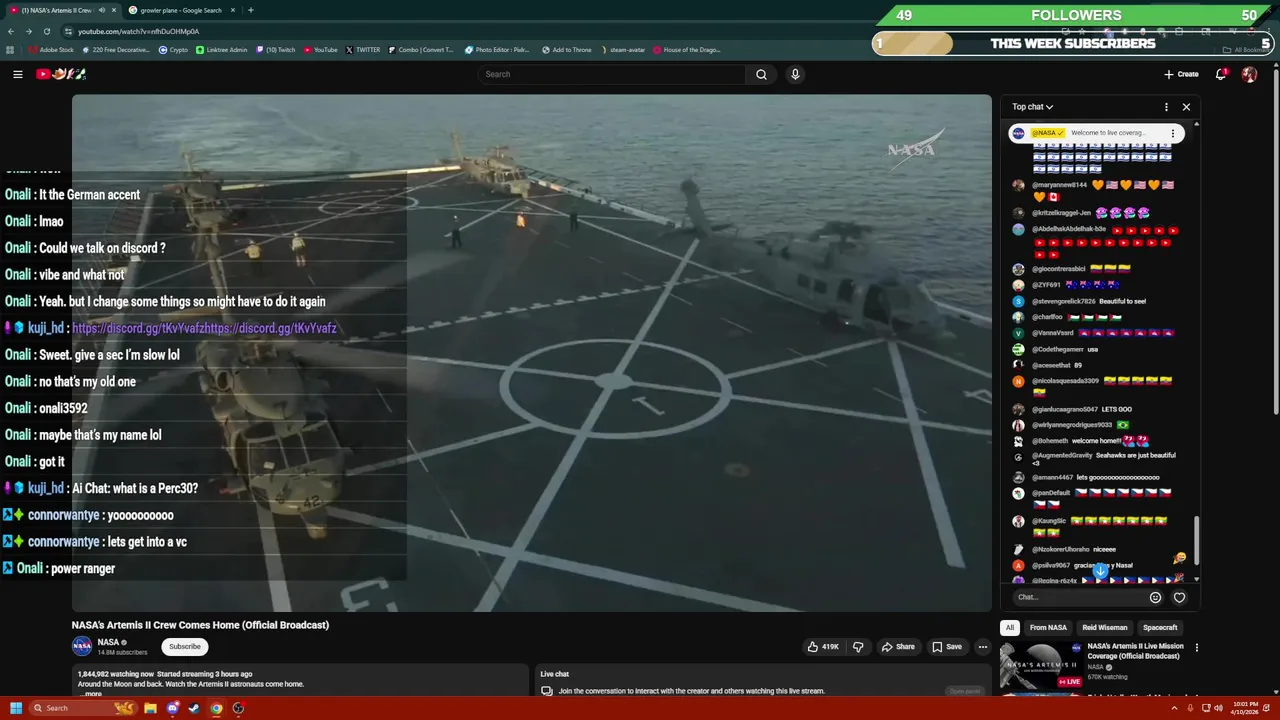The image size is (1280, 720).
Task: Start voice search with the microphone icon
Action: (x=795, y=74)
